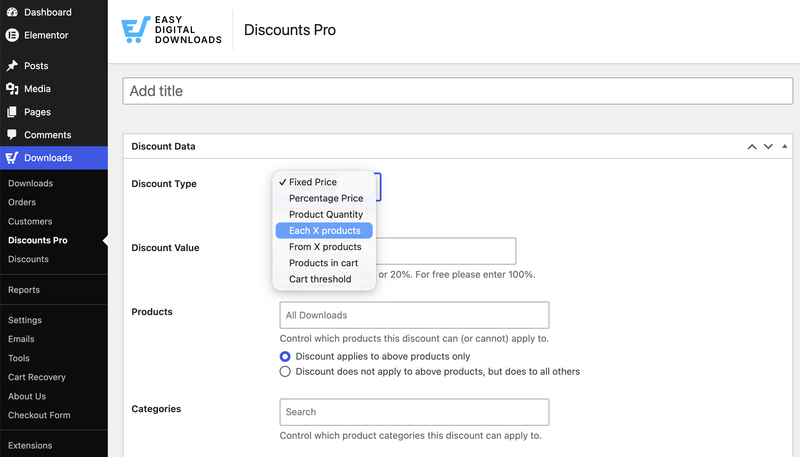Click the Categories Search field
Image resolution: width=800 pixels, height=457 pixels.
tap(414, 412)
